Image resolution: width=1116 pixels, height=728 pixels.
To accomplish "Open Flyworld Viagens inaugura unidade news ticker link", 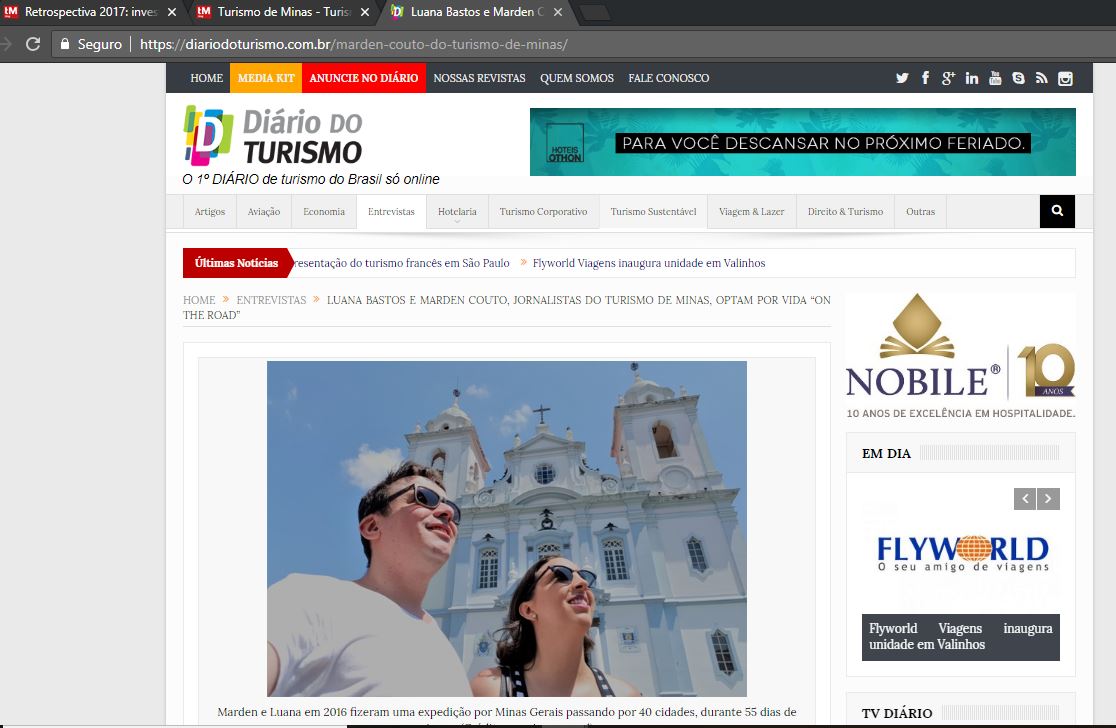I will 648,263.
